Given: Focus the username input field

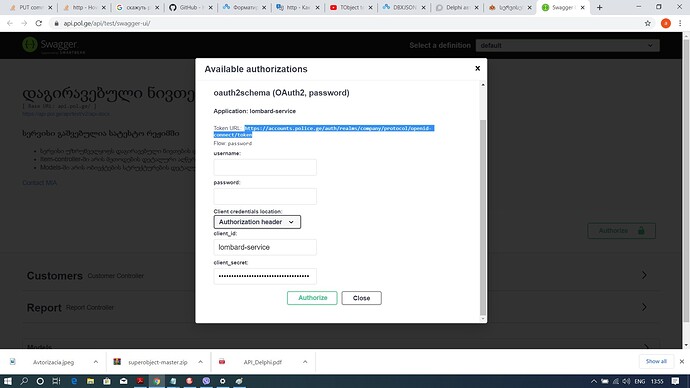Looking at the screenshot, I should (x=265, y=167).
